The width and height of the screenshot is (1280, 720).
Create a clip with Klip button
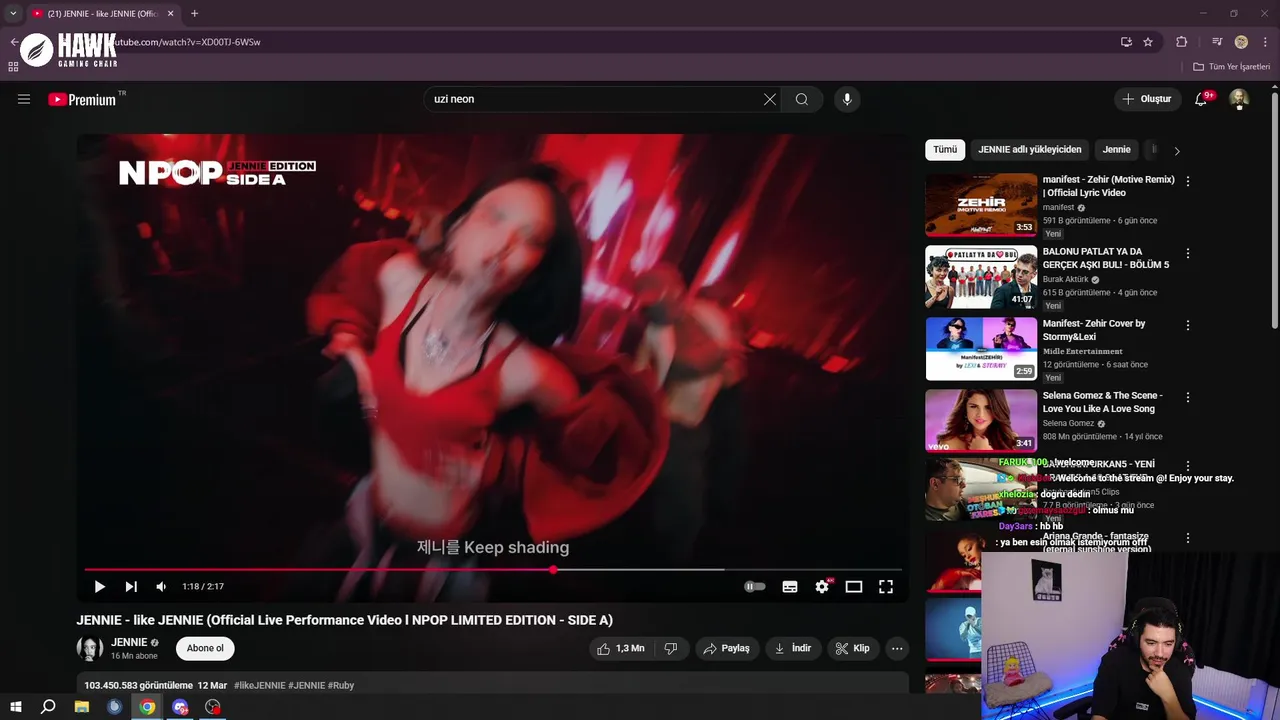[x=853, y=648]
